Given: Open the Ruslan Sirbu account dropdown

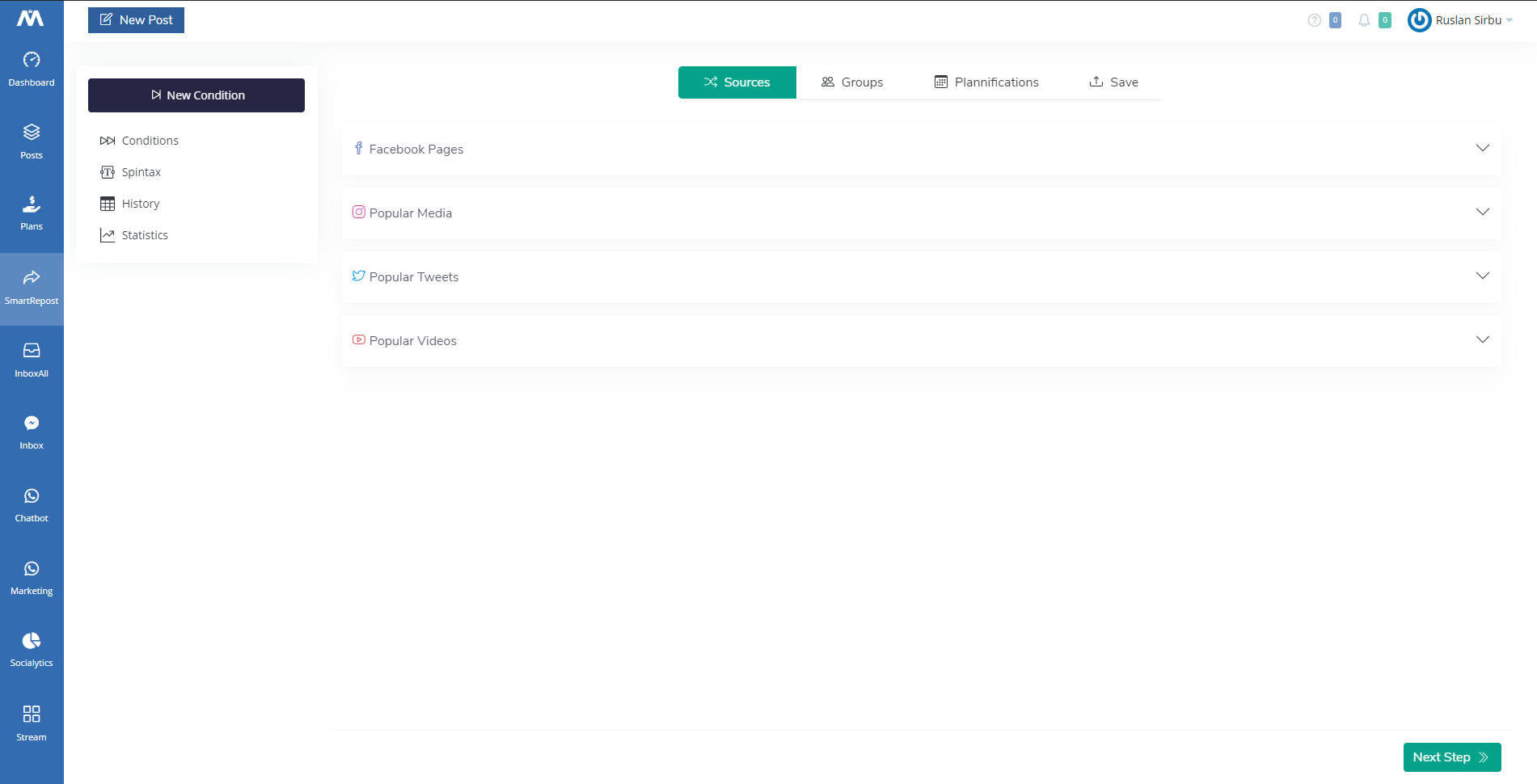Looking at the screenshot, I should coord(1461,20).
